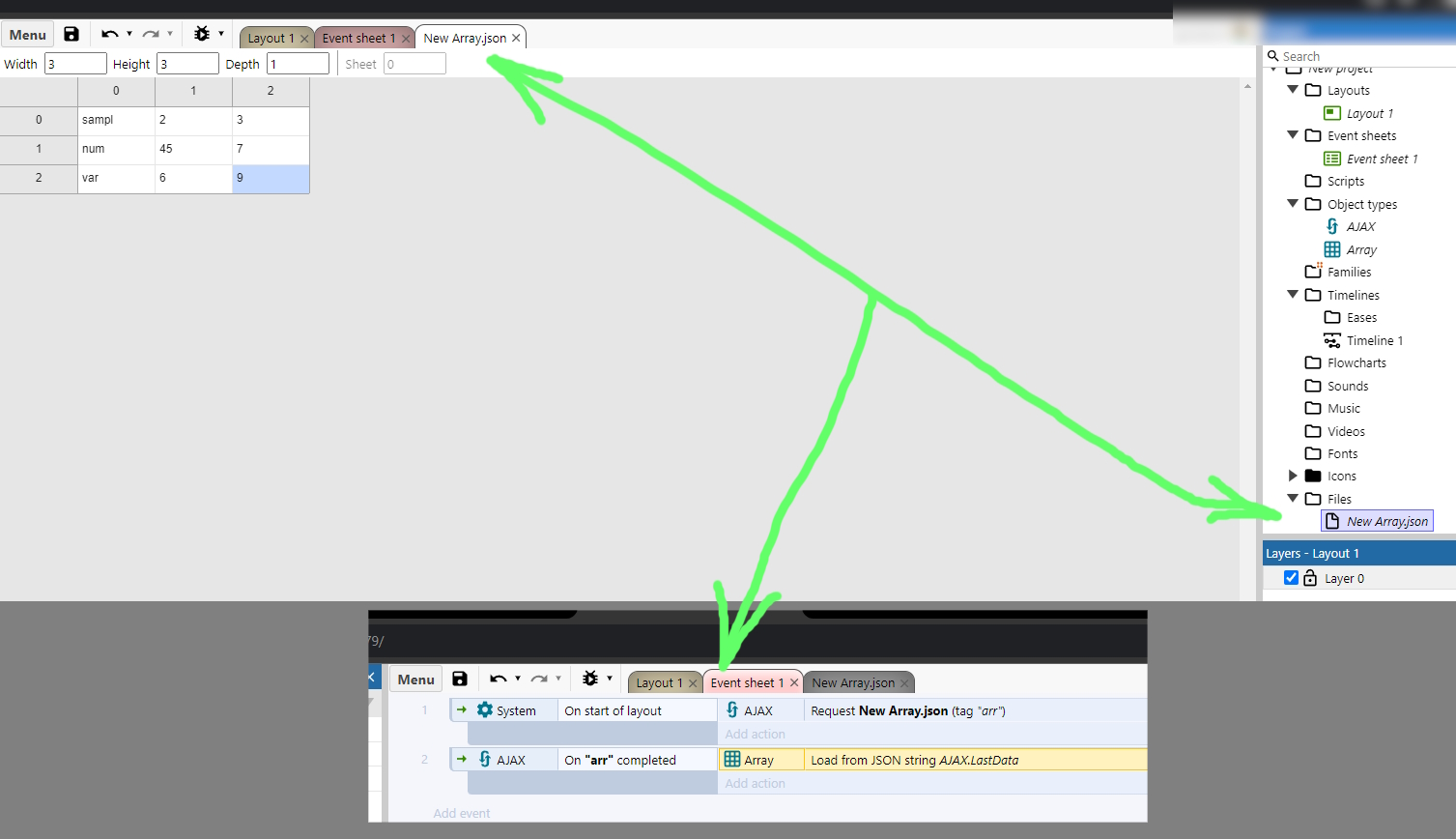Click the System gear icon in event 1

(485, 709)
